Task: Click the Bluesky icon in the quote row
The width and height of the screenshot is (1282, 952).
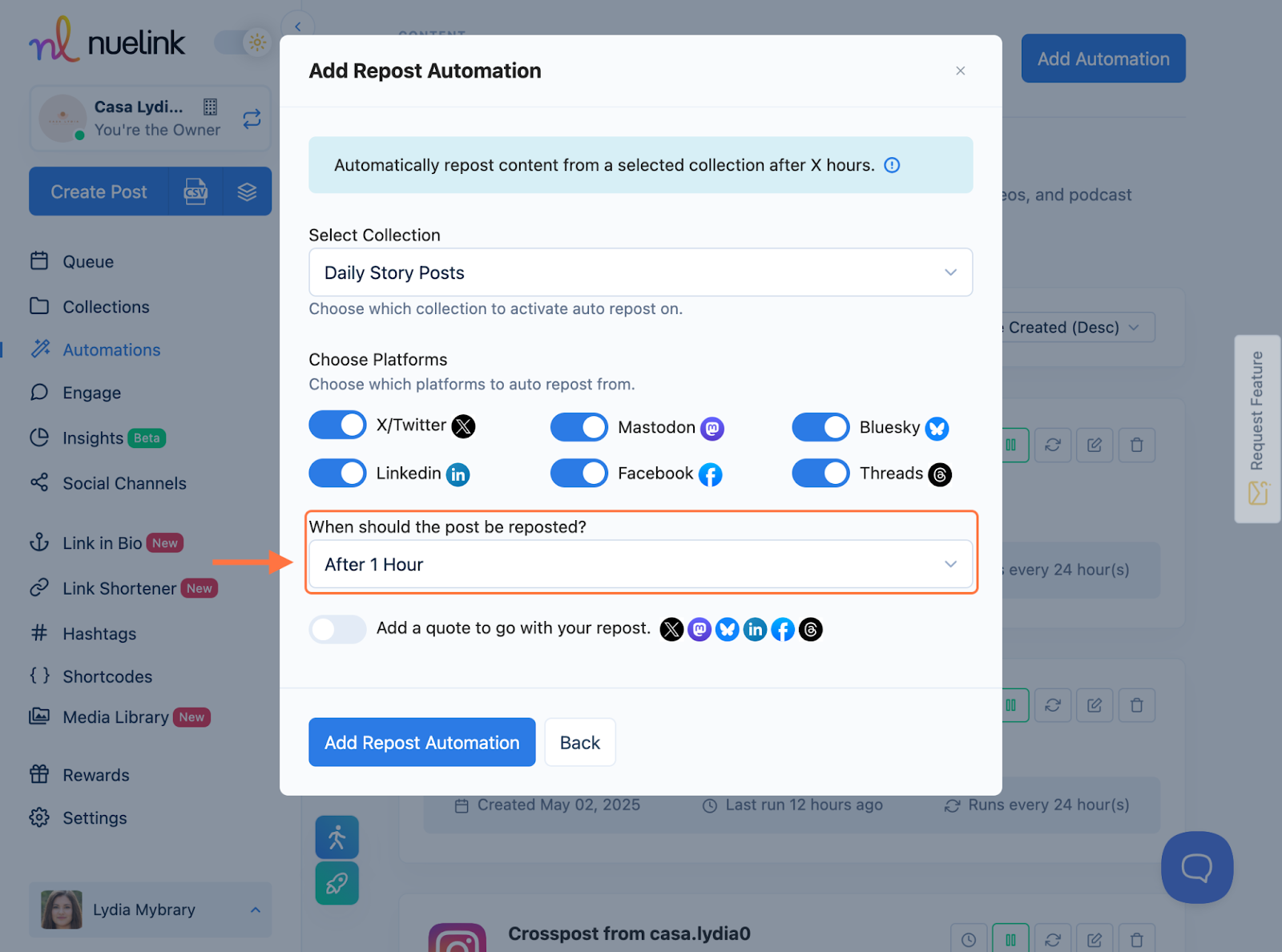Action: point(727,630)
